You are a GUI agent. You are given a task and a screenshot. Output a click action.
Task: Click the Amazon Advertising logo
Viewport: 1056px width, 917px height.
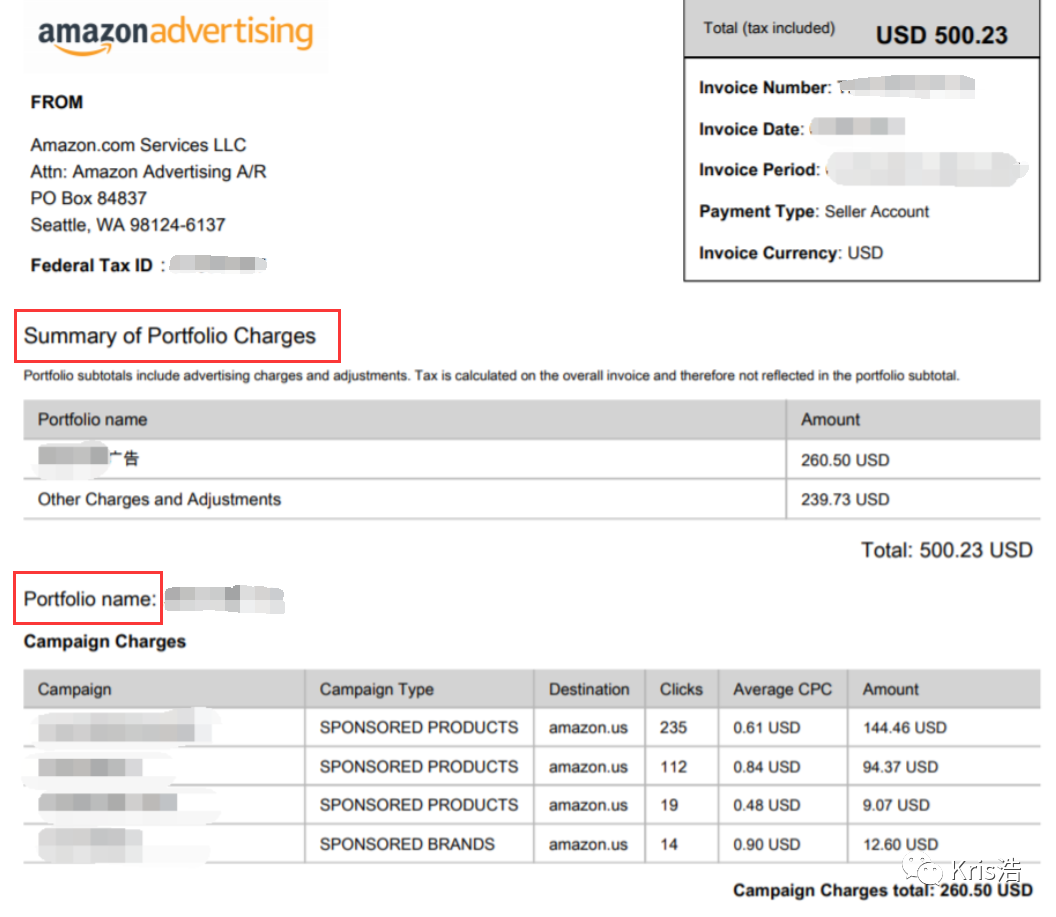pyautogui.click(x=175, y=36)
